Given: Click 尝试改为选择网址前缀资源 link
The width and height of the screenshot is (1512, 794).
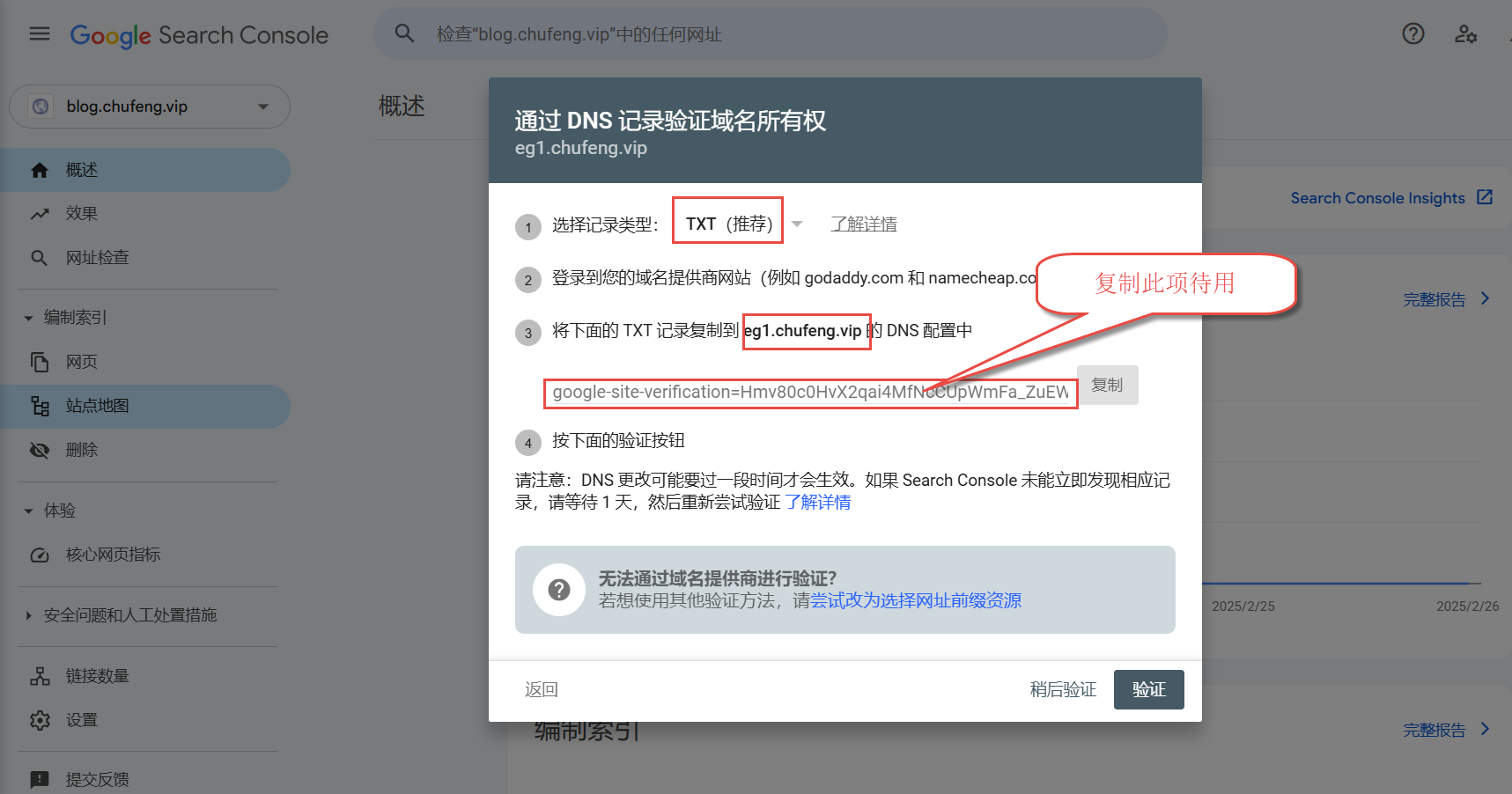Looking at the screenshot, I should tap(916, 600).
